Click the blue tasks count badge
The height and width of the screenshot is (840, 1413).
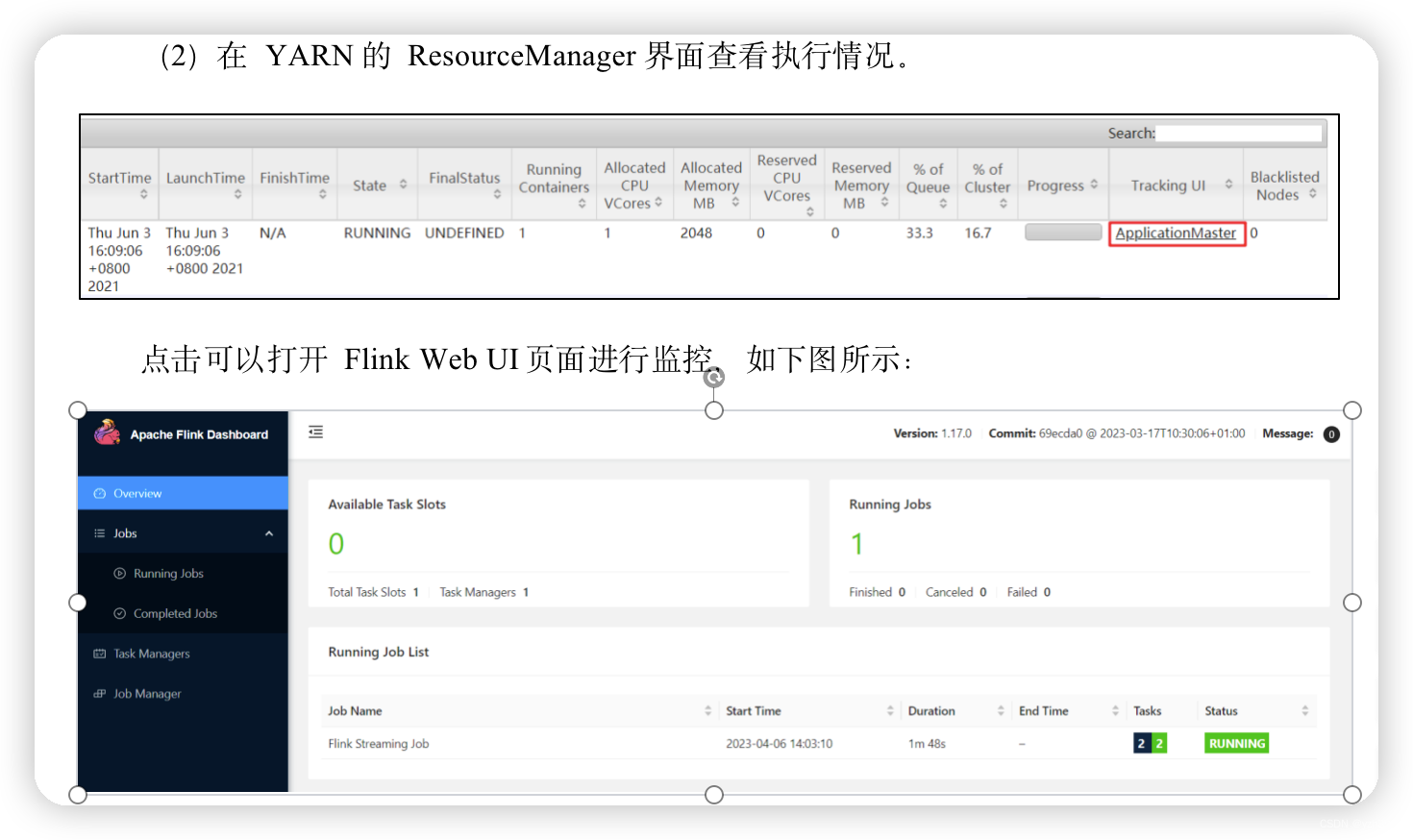[x=1142, y=744]
